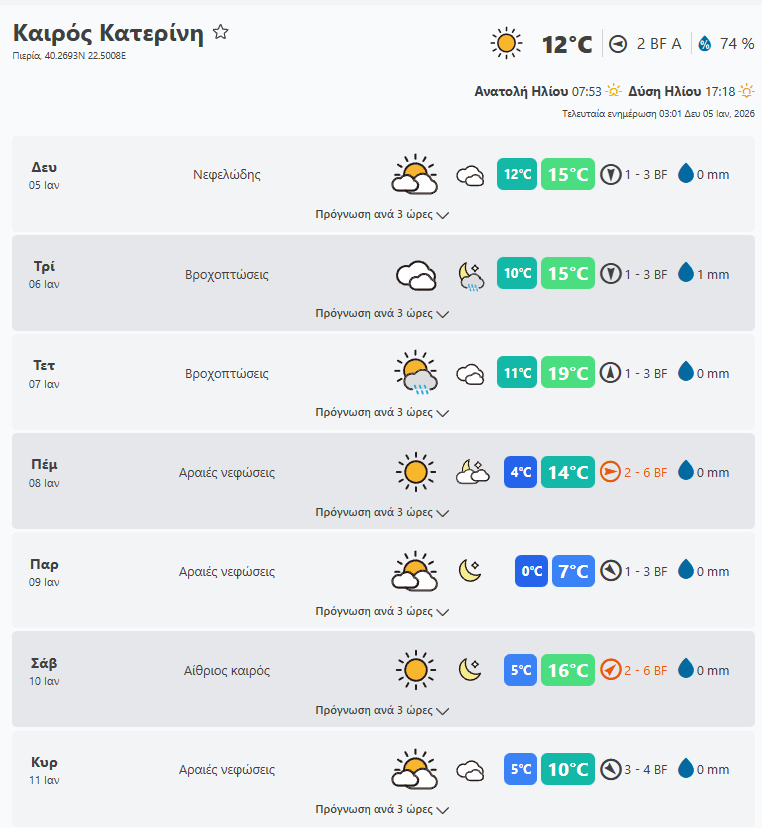Click the blue 0°C low temperature badge
This screenshot has height=828, width=762.
coord(531,571)
